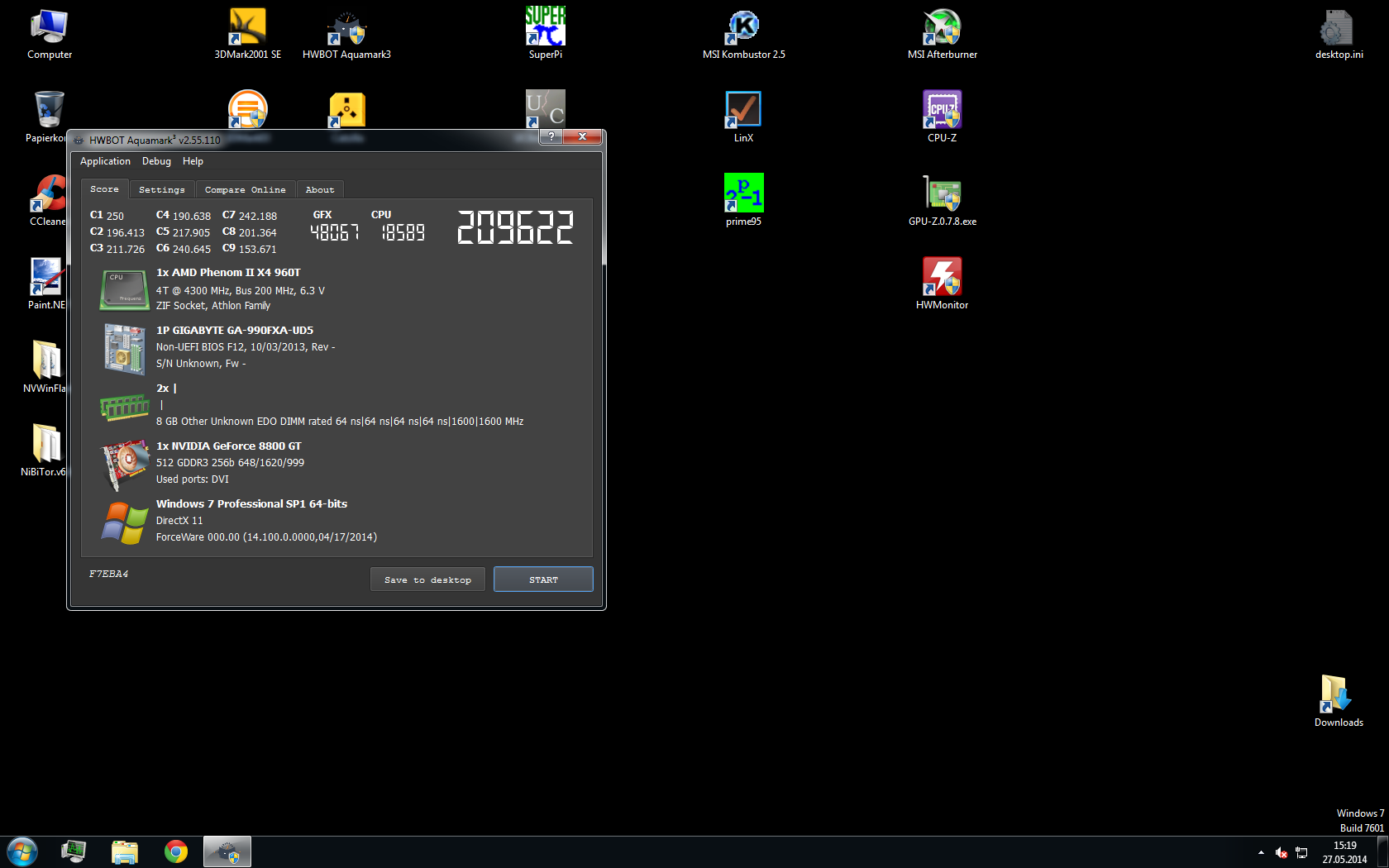Click the START benchmark button
The image size is (1389, 868).
[543, 579]
